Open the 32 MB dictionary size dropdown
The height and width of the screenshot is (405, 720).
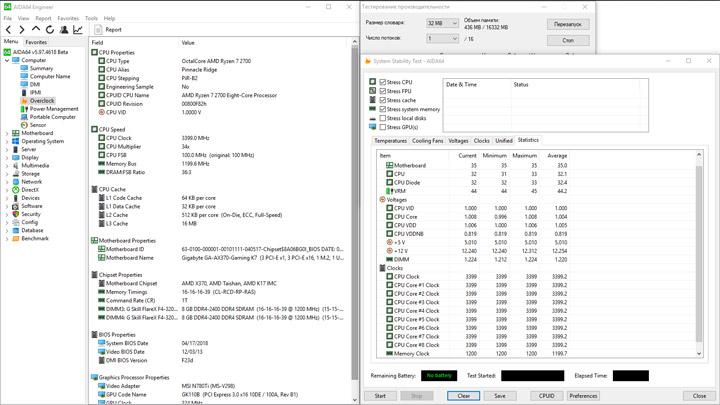coord(442,23)
